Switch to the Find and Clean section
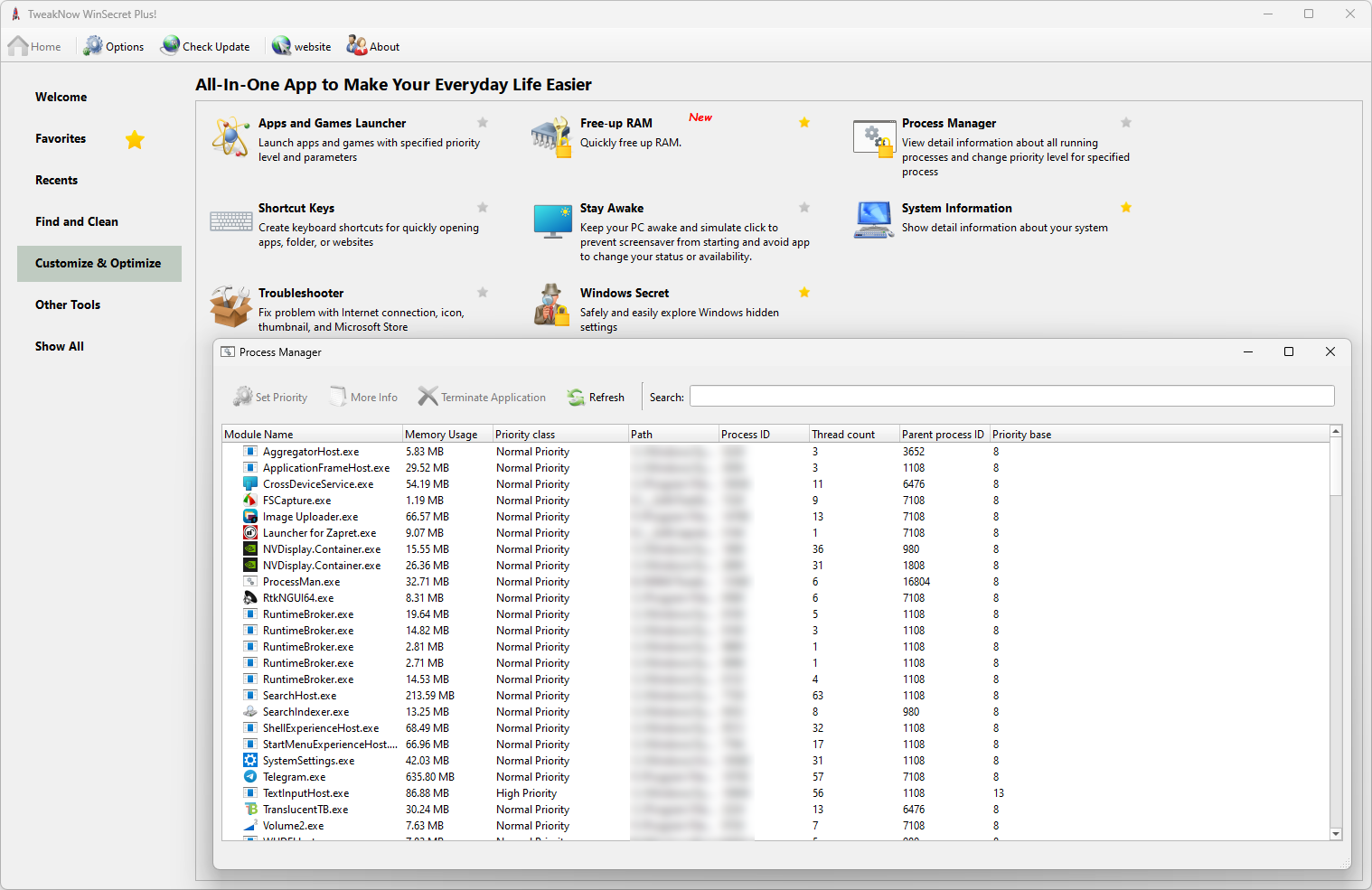The height and width of the screenshot is (890, 1372). click(77, 222)
